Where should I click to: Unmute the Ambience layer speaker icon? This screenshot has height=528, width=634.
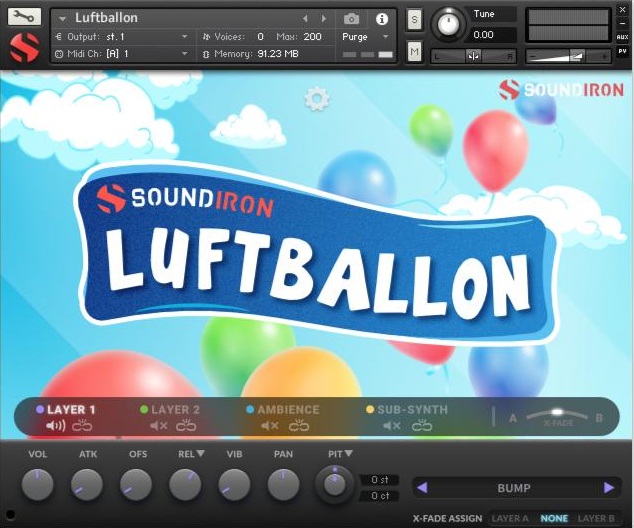270,426
